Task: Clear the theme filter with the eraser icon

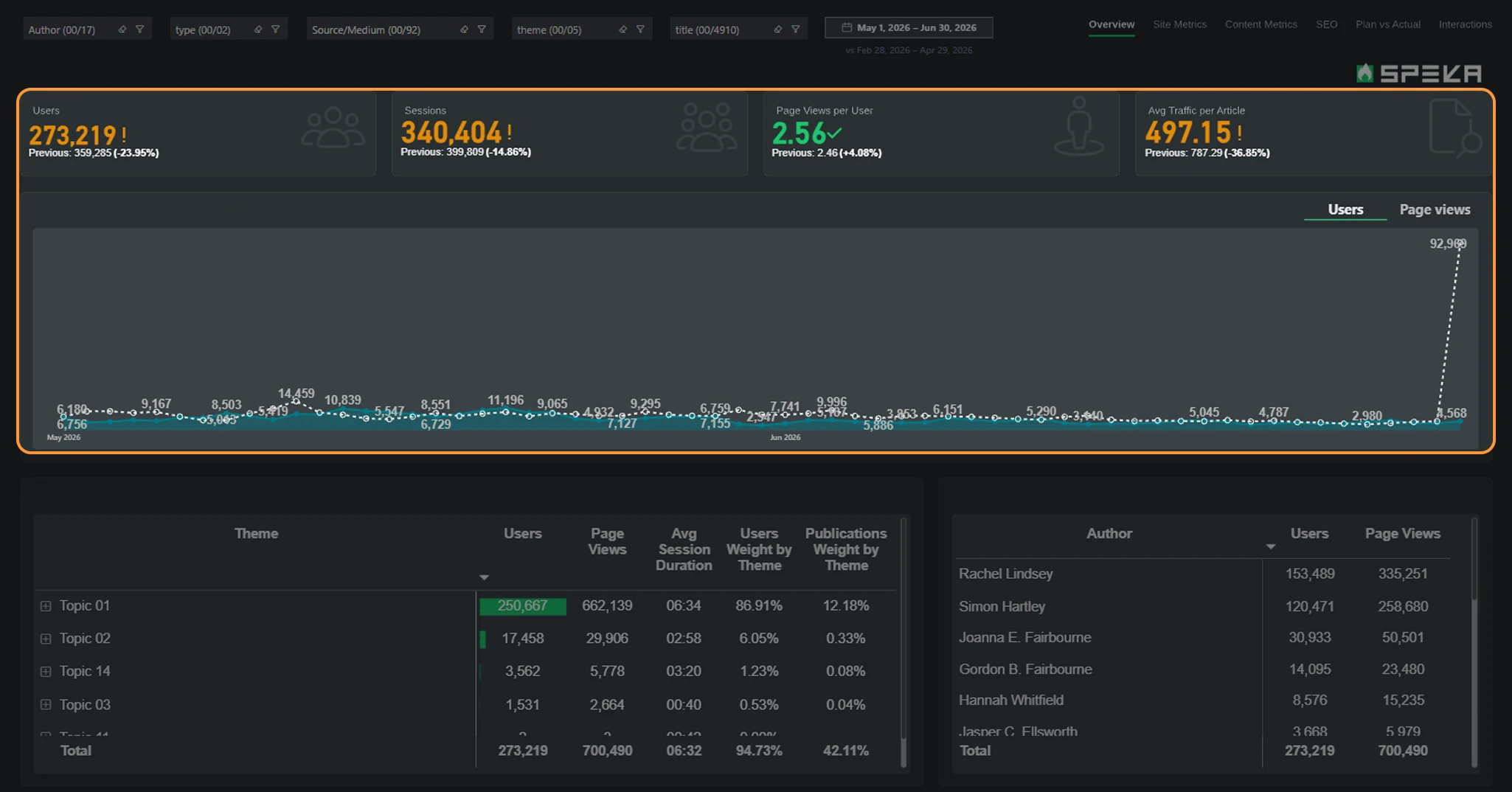Action: tap(623, 29)
